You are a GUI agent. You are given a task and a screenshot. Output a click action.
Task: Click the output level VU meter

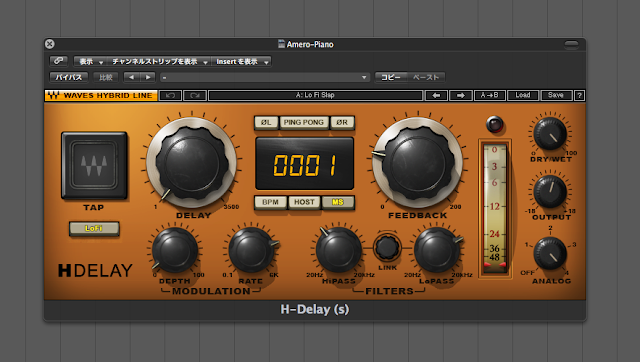(x=495, y=208)
